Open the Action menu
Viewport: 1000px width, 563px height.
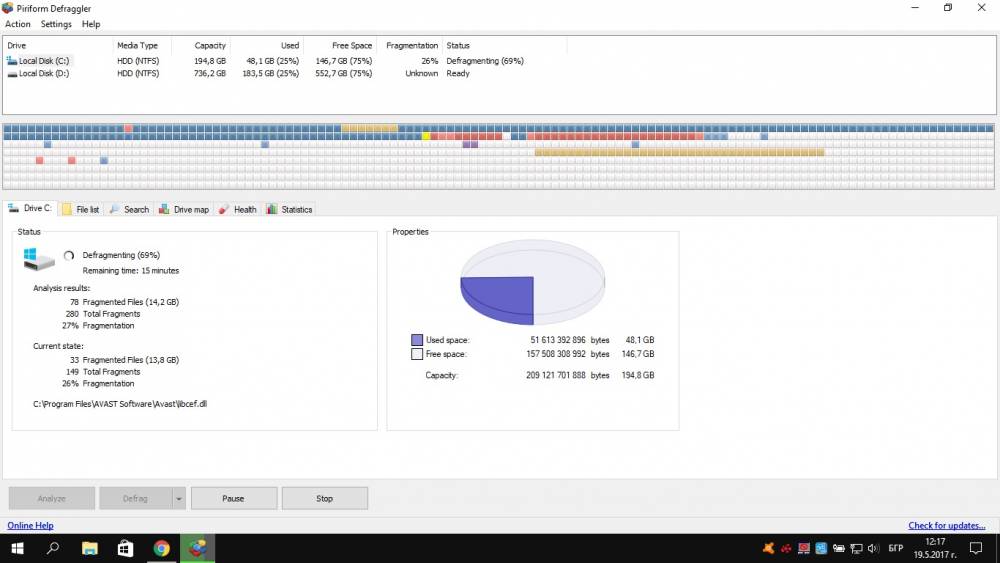pyautogui.click(x=18, y=24)
